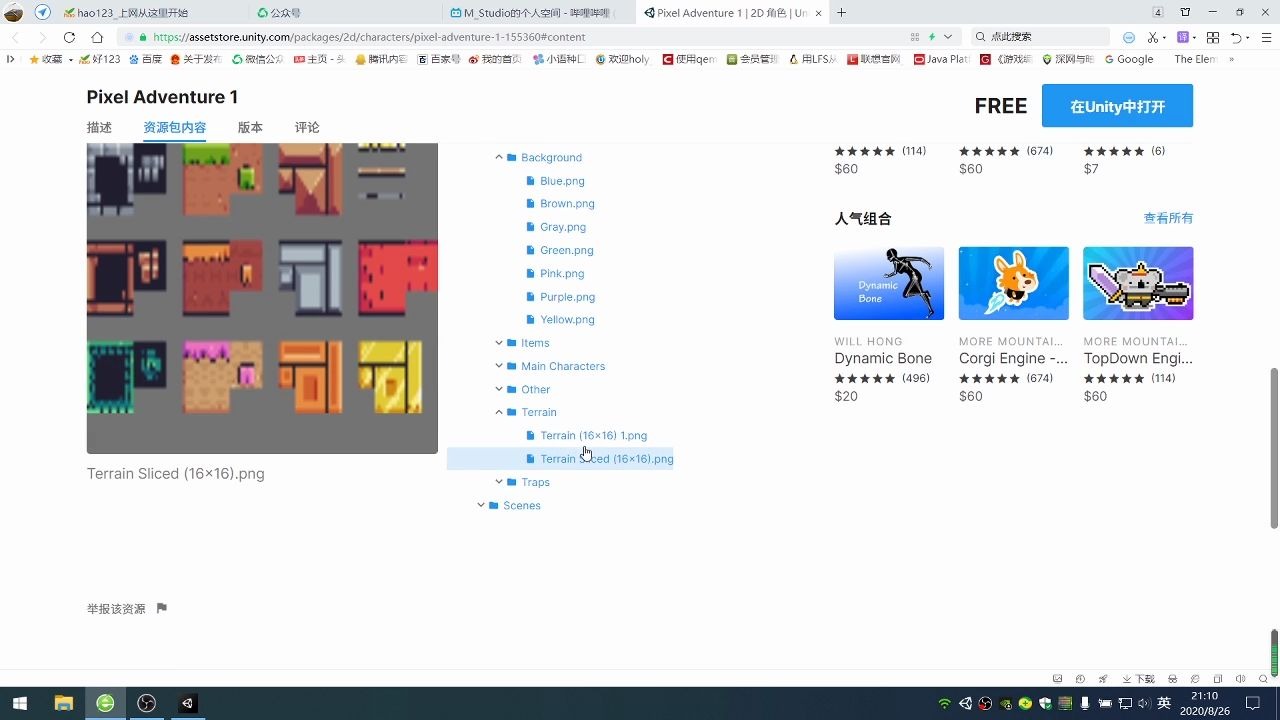Image resolution: width=1280 pixels, height=720 pixels.
Task: Click the Terrain Sliced preview image
Action: coord(262,298)
